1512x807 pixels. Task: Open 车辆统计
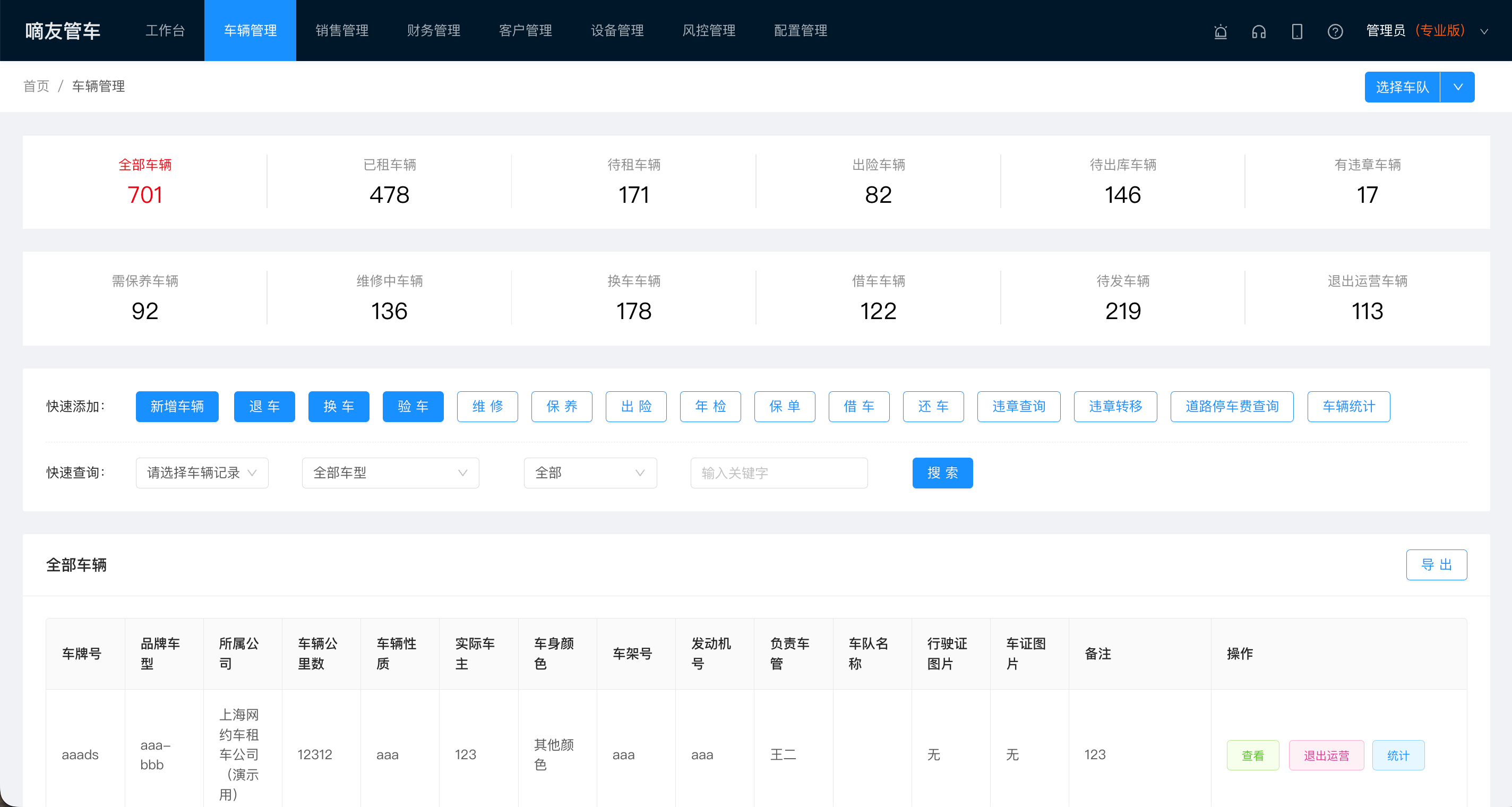click(x=1348, y=406)
